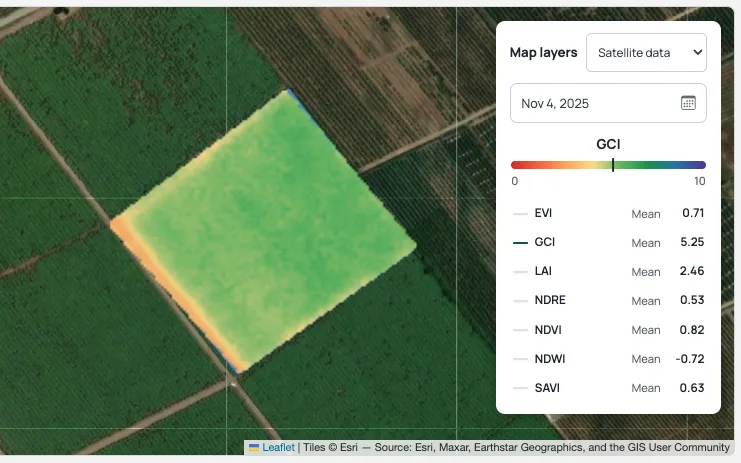Open the Satellite data layers dropdown
741x463 pixels.
point(646,52)
